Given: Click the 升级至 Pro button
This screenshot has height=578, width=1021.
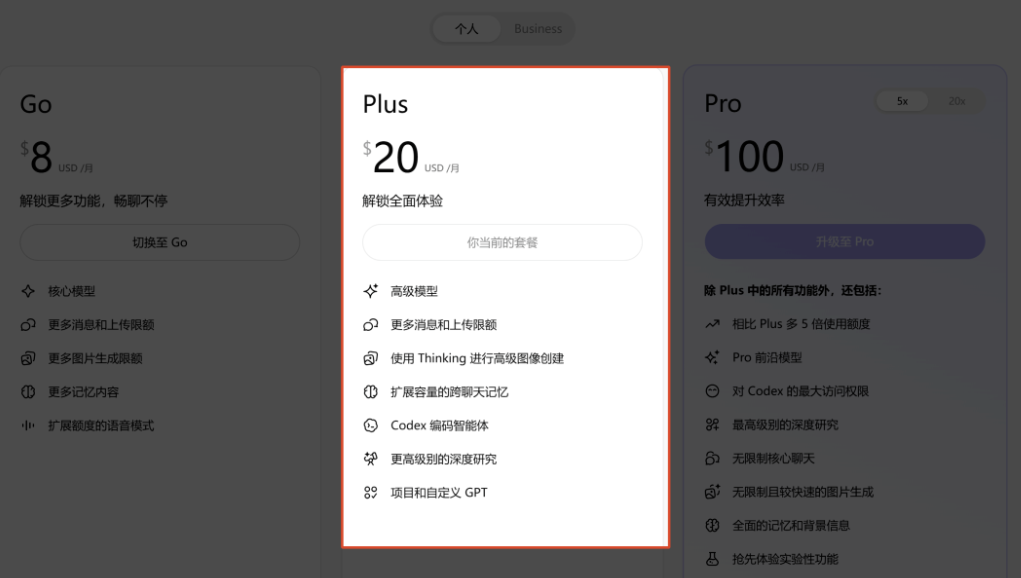Looking at the screenshot, I should (845, 241).
